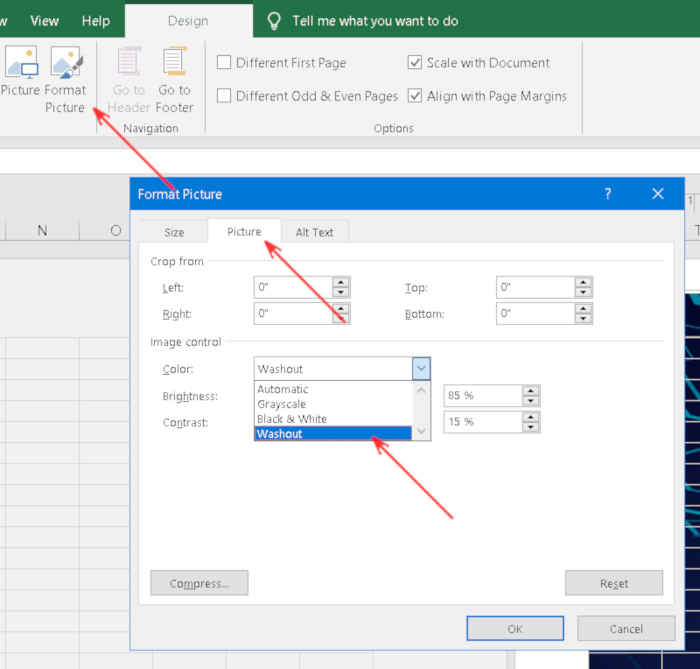
Task: Click the Compress button
Action: click(199, 583)
